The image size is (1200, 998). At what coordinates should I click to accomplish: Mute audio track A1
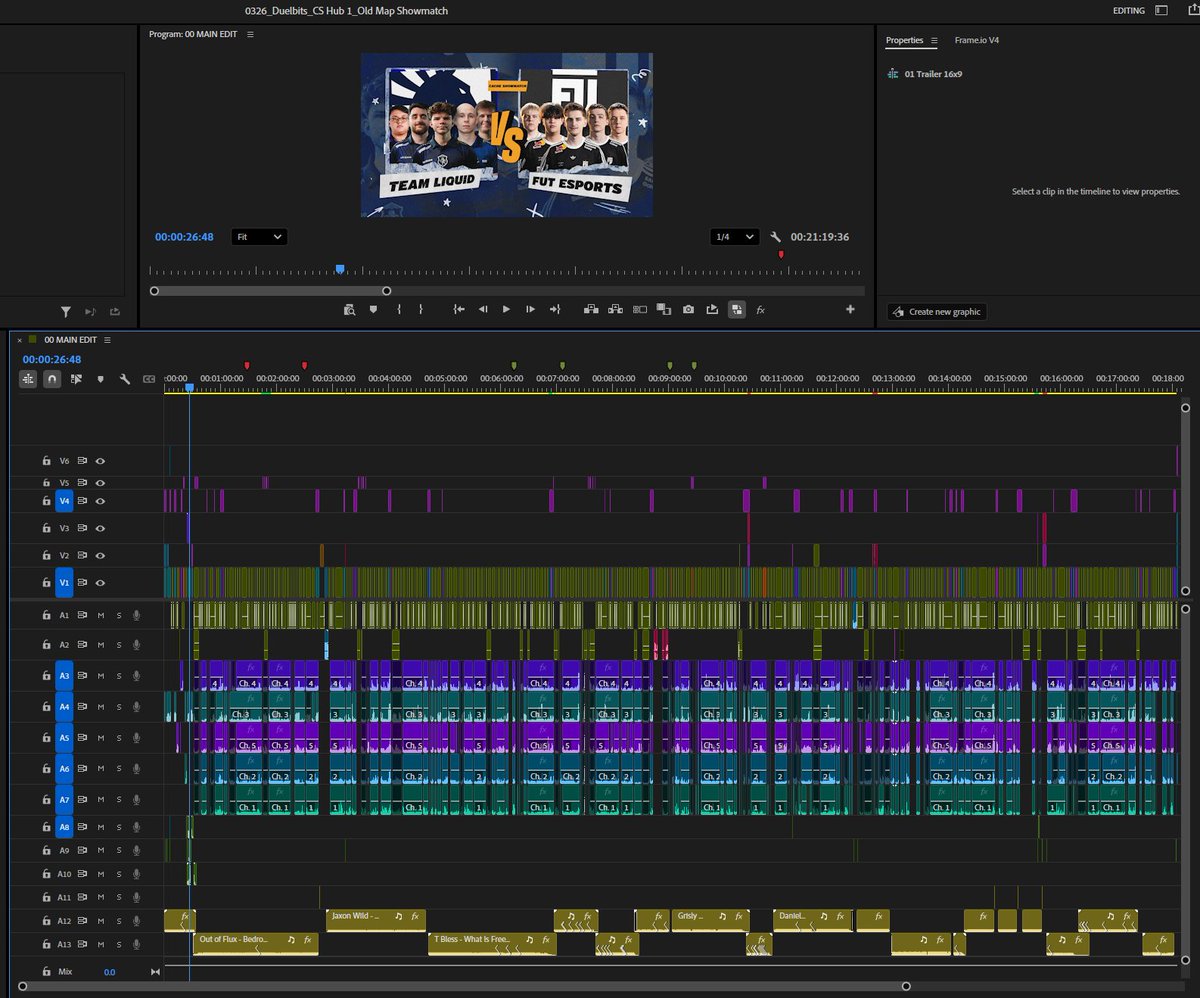coord(101,616)
